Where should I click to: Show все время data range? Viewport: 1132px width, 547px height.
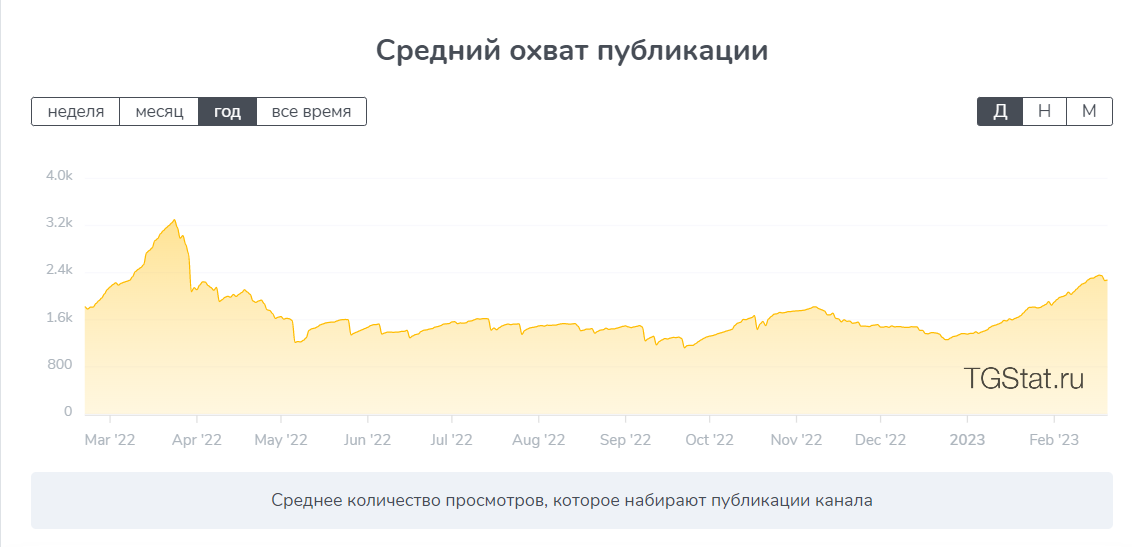tap(311, 112)
